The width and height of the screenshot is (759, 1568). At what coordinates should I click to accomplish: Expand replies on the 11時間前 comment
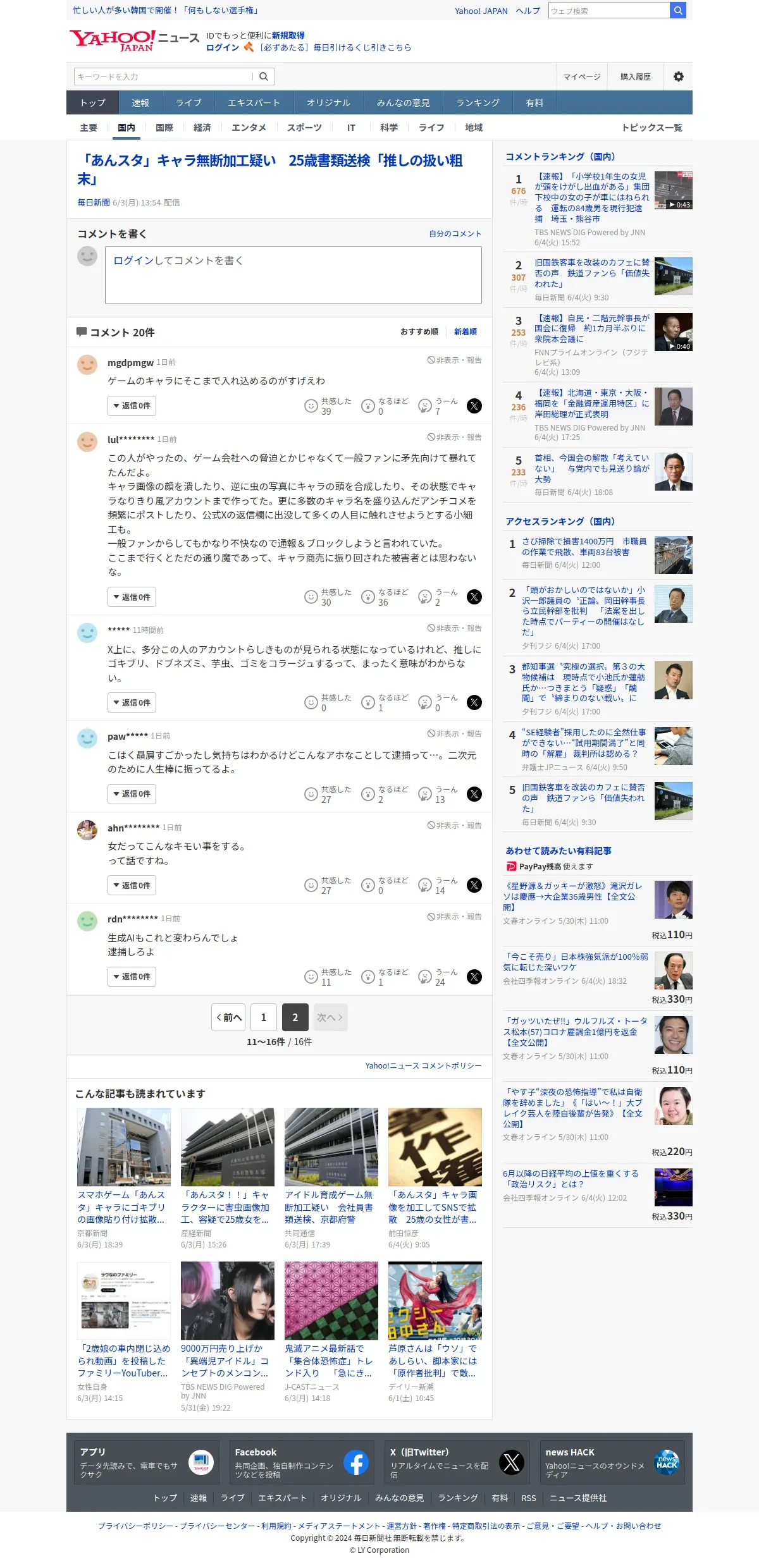[x=132, y=702]
